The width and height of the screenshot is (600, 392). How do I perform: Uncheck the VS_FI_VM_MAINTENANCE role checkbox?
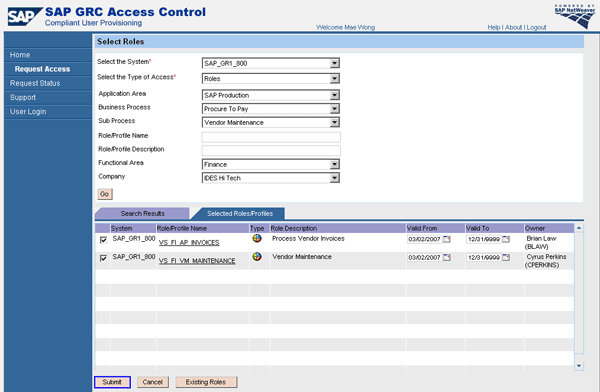[x=103, y=258]
